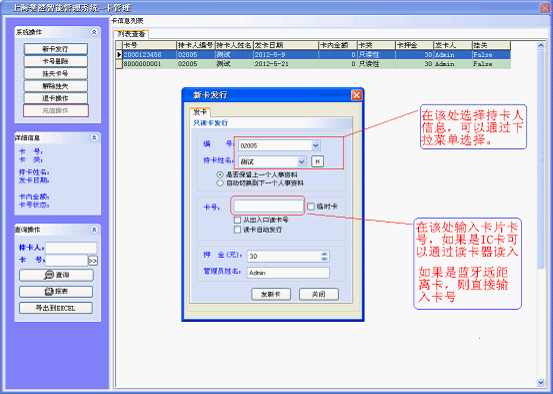Screen dimensions: 553x394
Task: Click the >> button beside card number field
Action: point(93,261)
